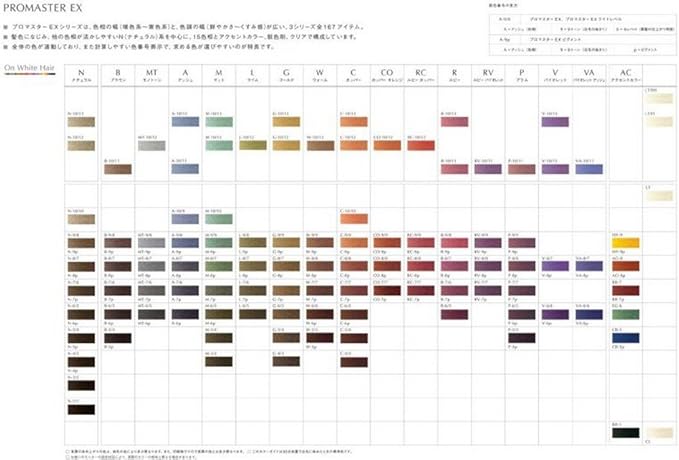Select the lowest swatch in C column
679x460 pixels.
[x=354, y=361]
